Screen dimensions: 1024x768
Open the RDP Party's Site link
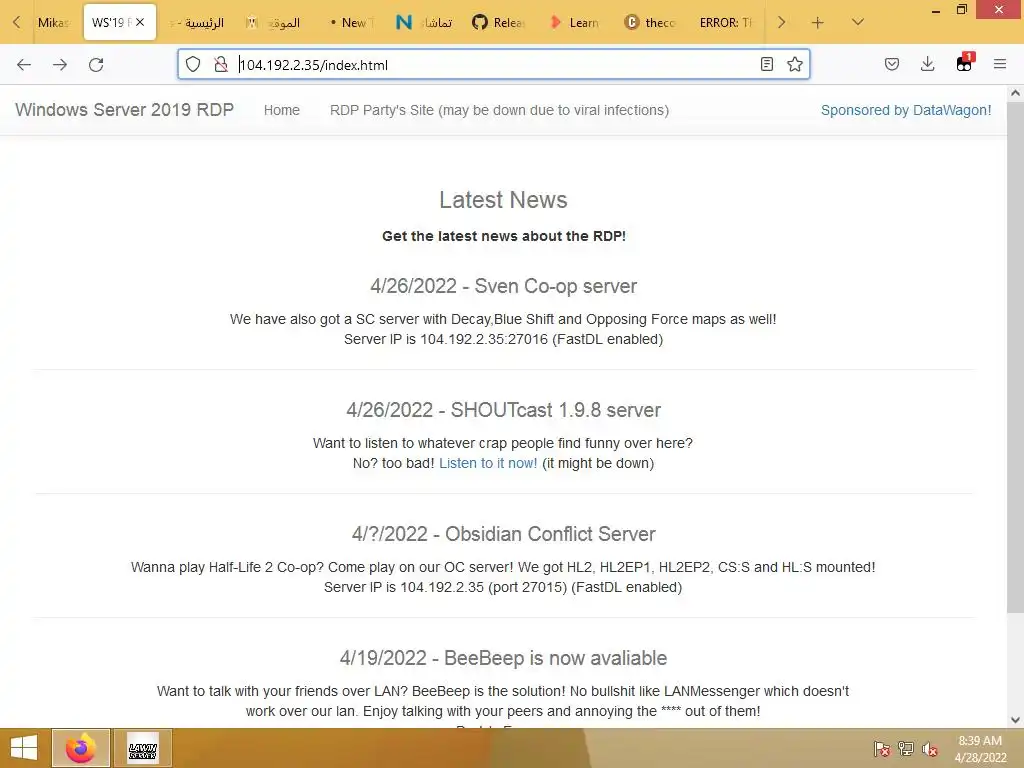(x=500, y=110)
